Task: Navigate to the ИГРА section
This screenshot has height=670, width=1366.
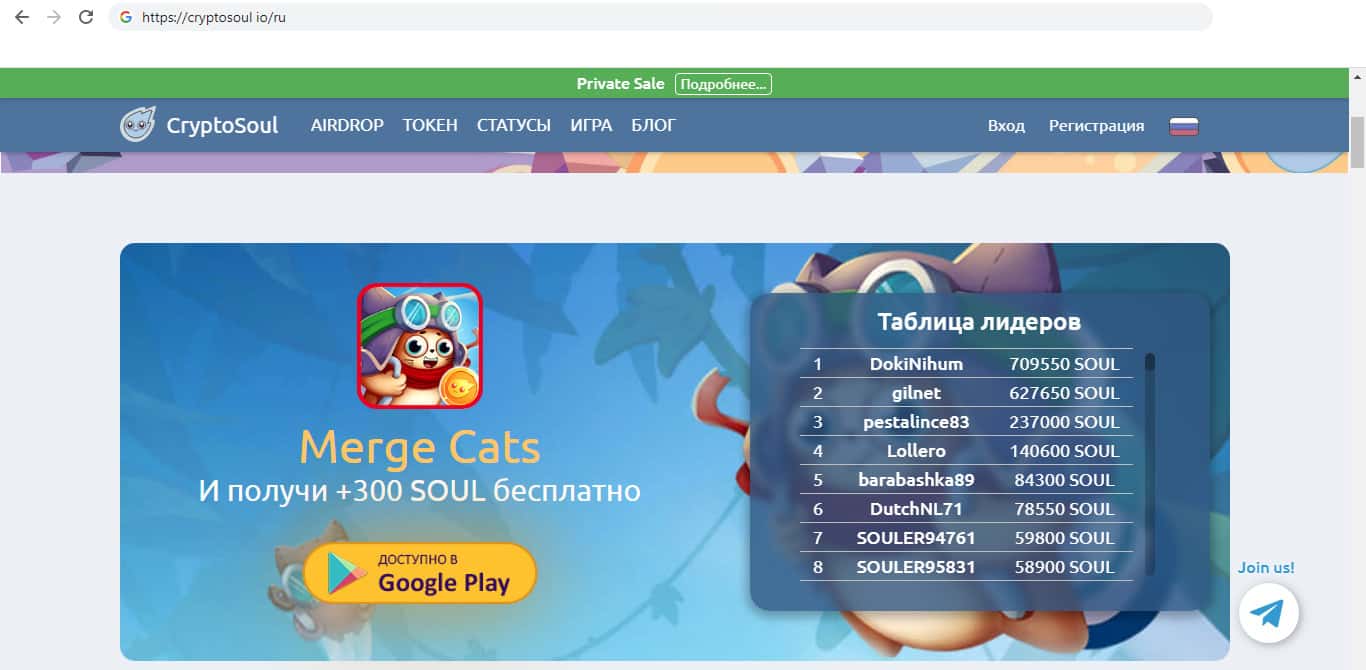Action: coord(591,125)
